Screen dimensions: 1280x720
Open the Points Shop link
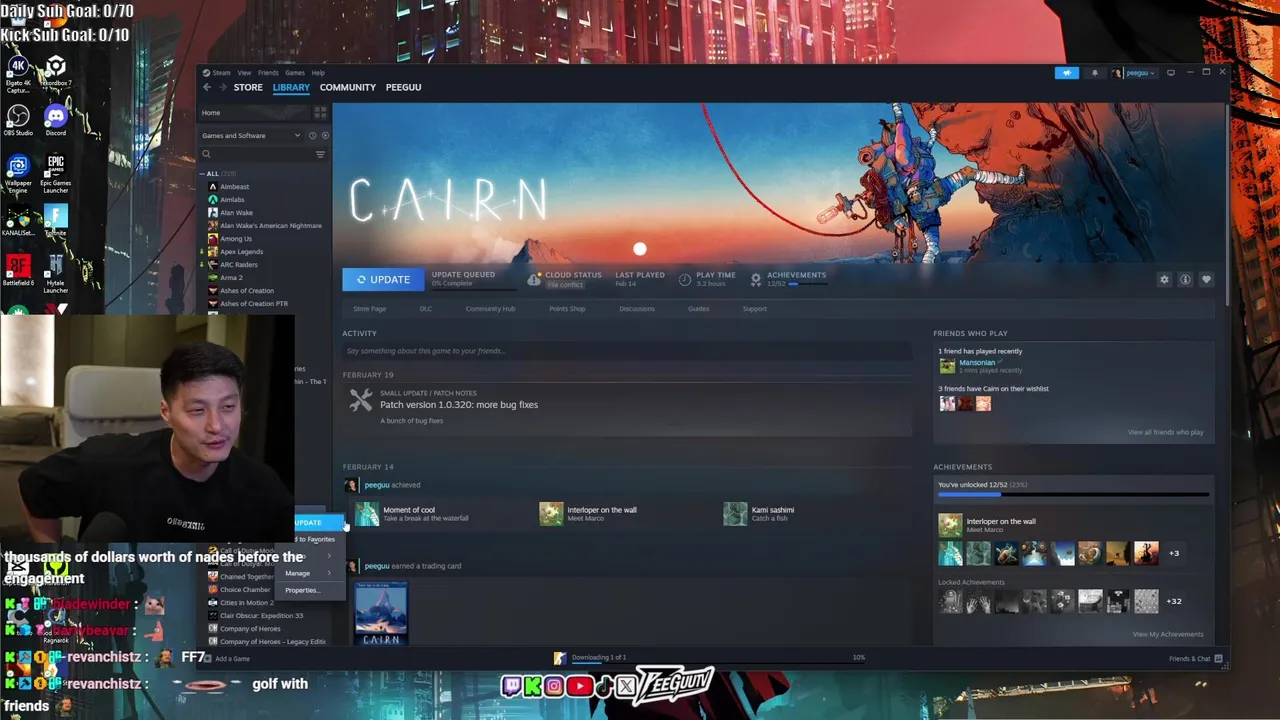(x=567, y=309)
